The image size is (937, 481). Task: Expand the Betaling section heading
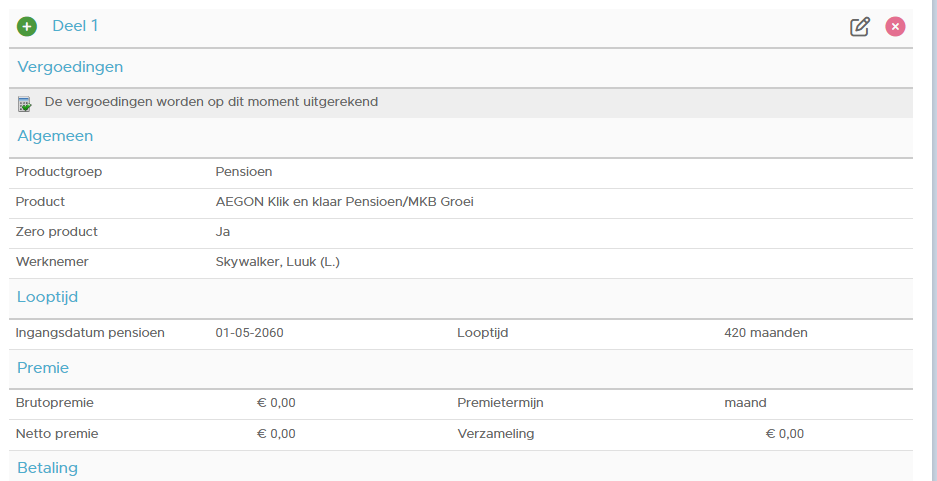pos(48,467)
